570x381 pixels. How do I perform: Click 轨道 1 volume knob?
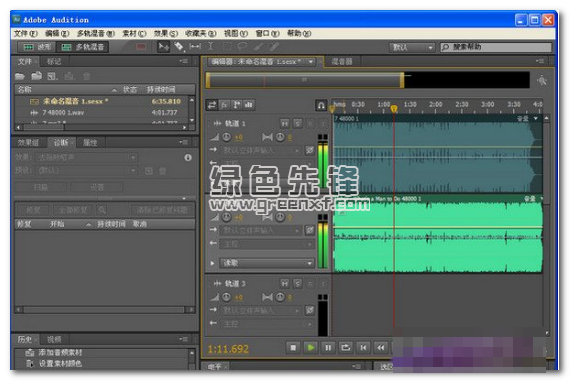point(226,137)
